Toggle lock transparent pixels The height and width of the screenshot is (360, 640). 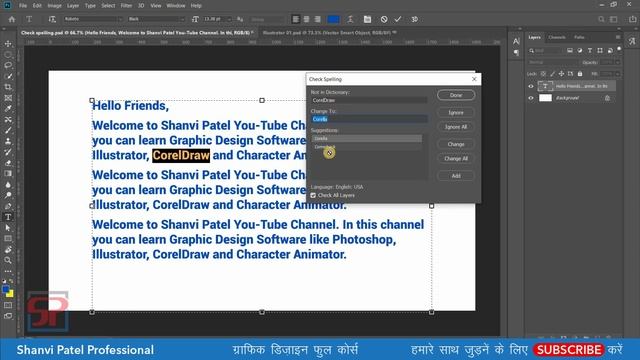(543, 74)
